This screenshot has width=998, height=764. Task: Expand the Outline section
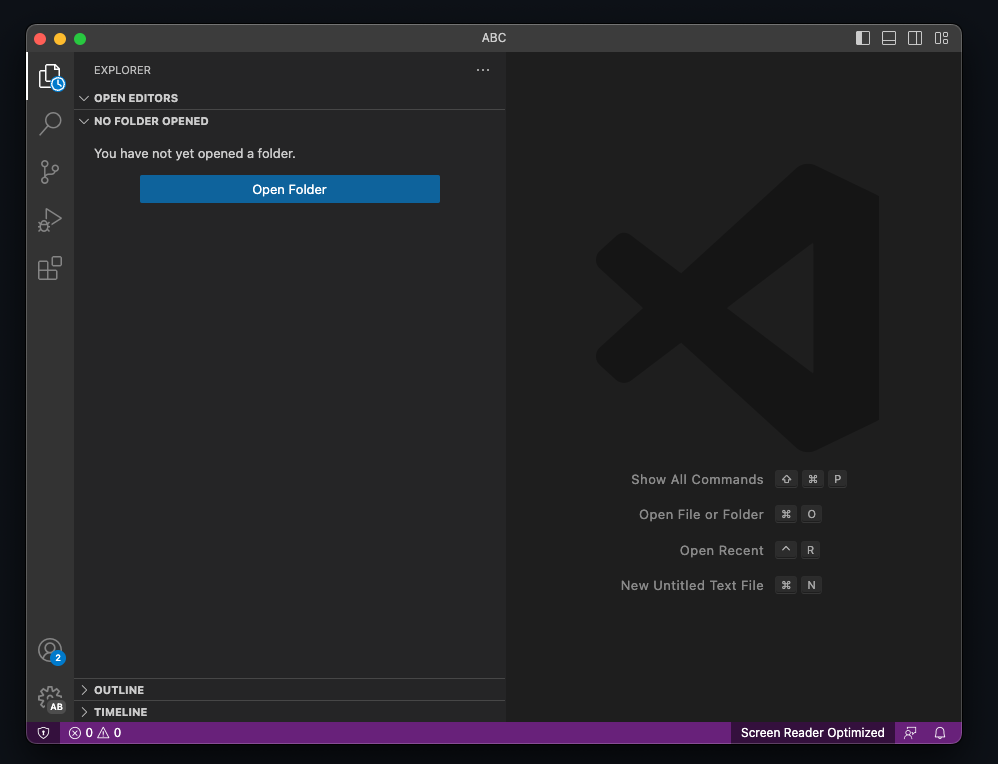(x=290, y=690)
